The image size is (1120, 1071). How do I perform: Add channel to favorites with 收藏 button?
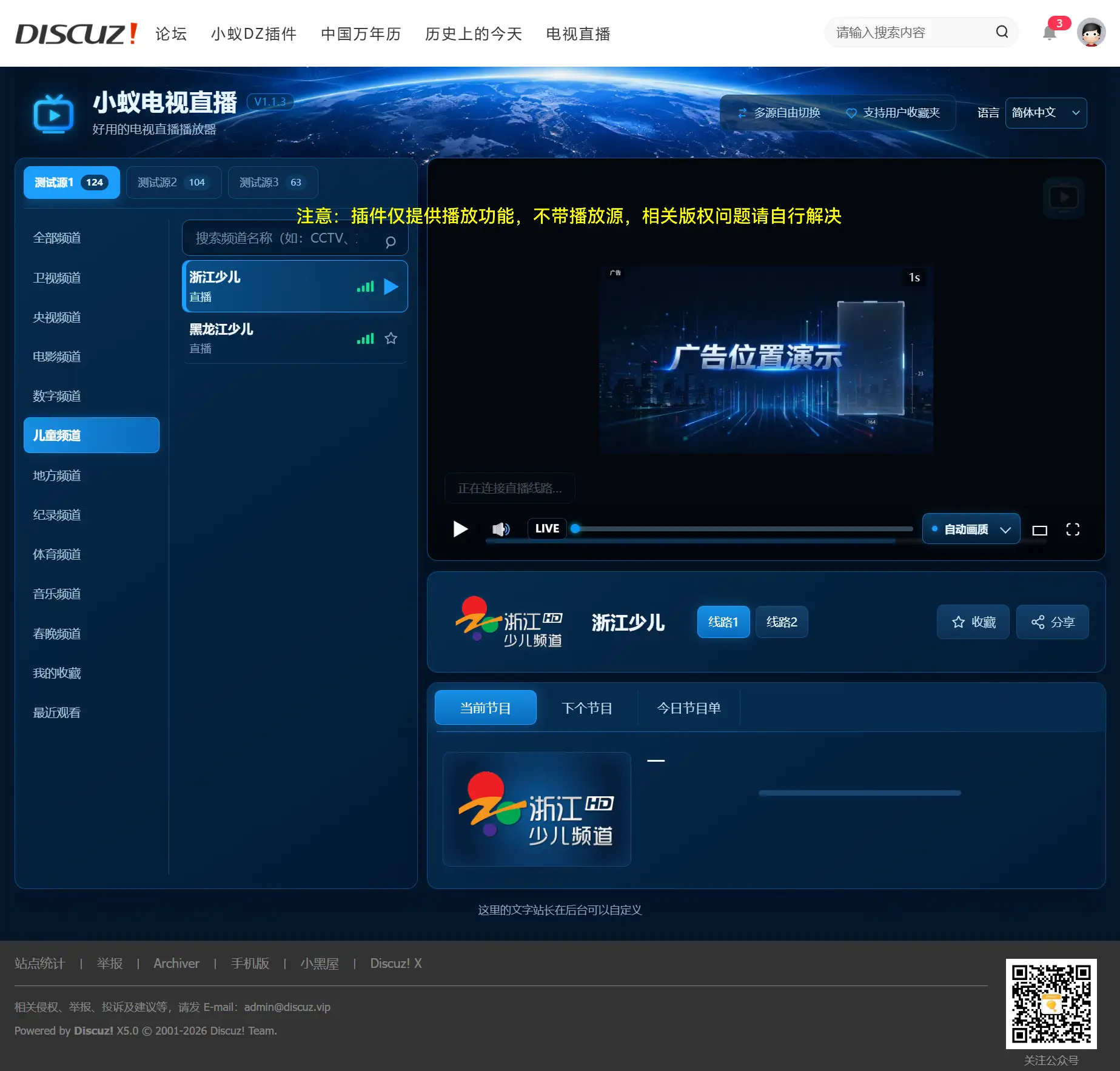click(x=973, y=622)
